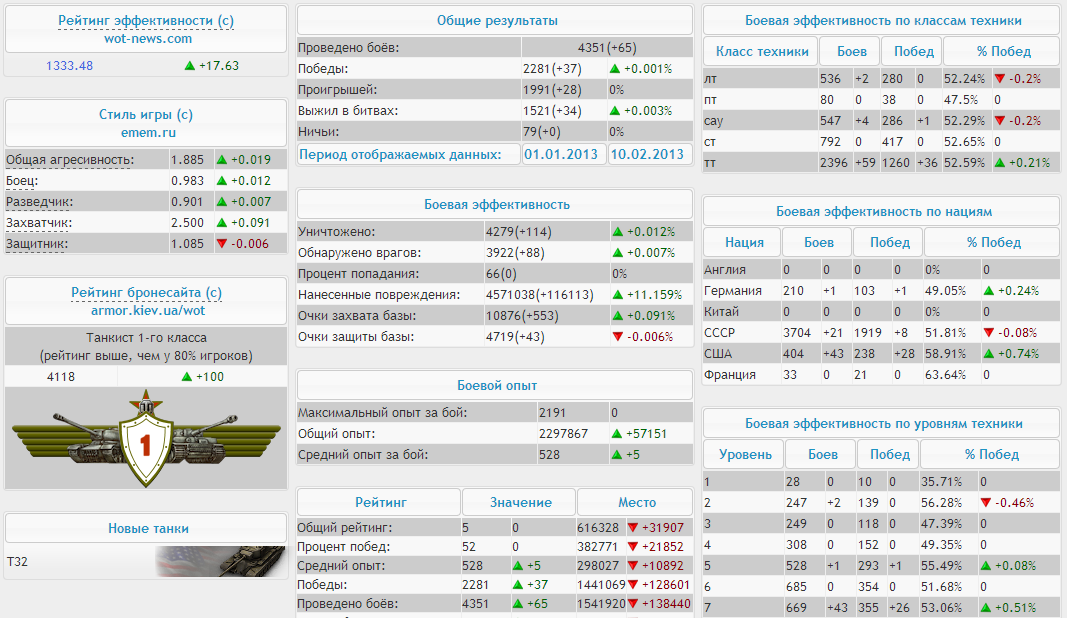Click the Новые танки panel header
Screen dimensions: 1067x618
pos(146,528)
